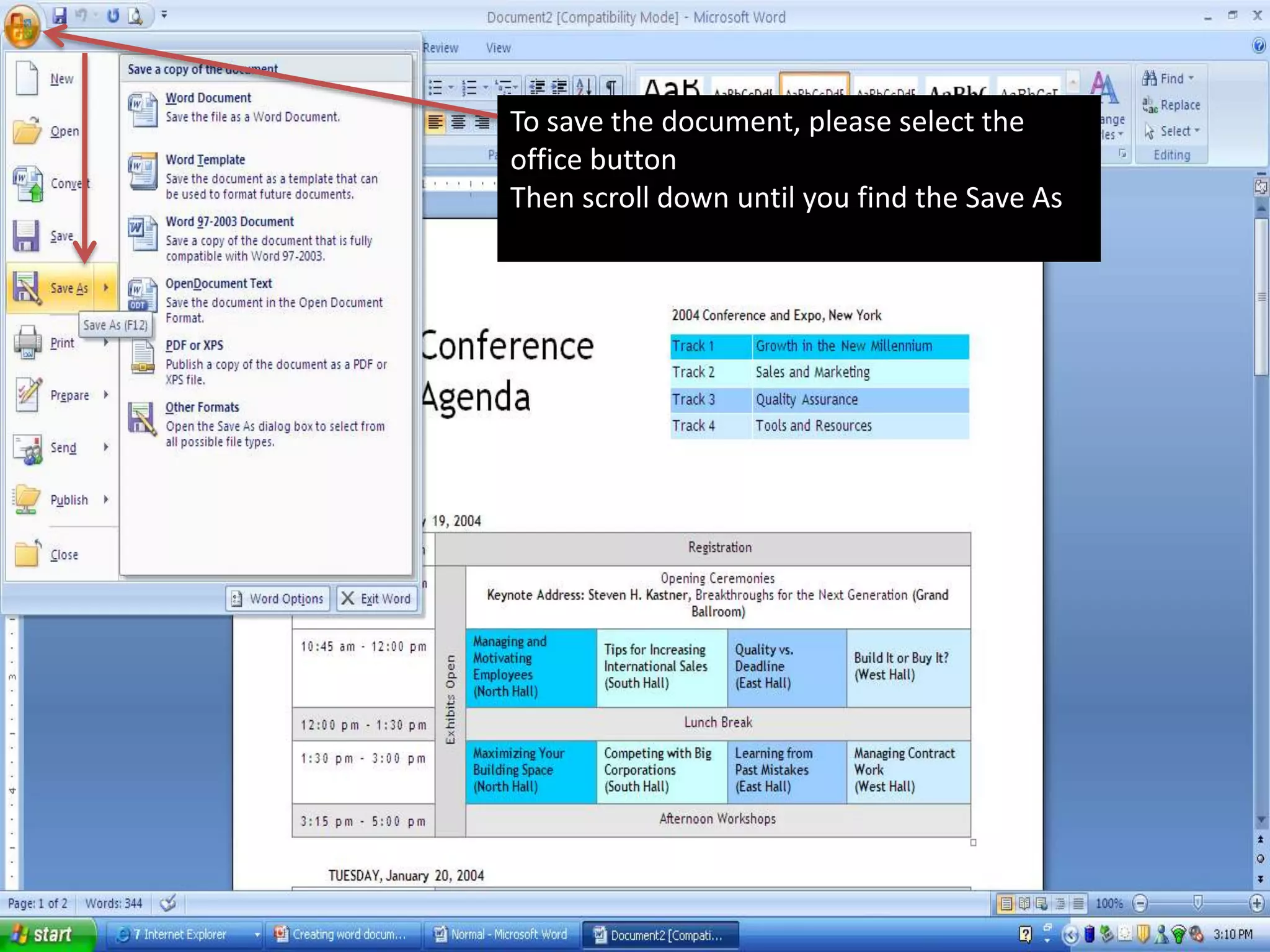
Task: Click the Other Formats icon
Action: pos(143,418)
